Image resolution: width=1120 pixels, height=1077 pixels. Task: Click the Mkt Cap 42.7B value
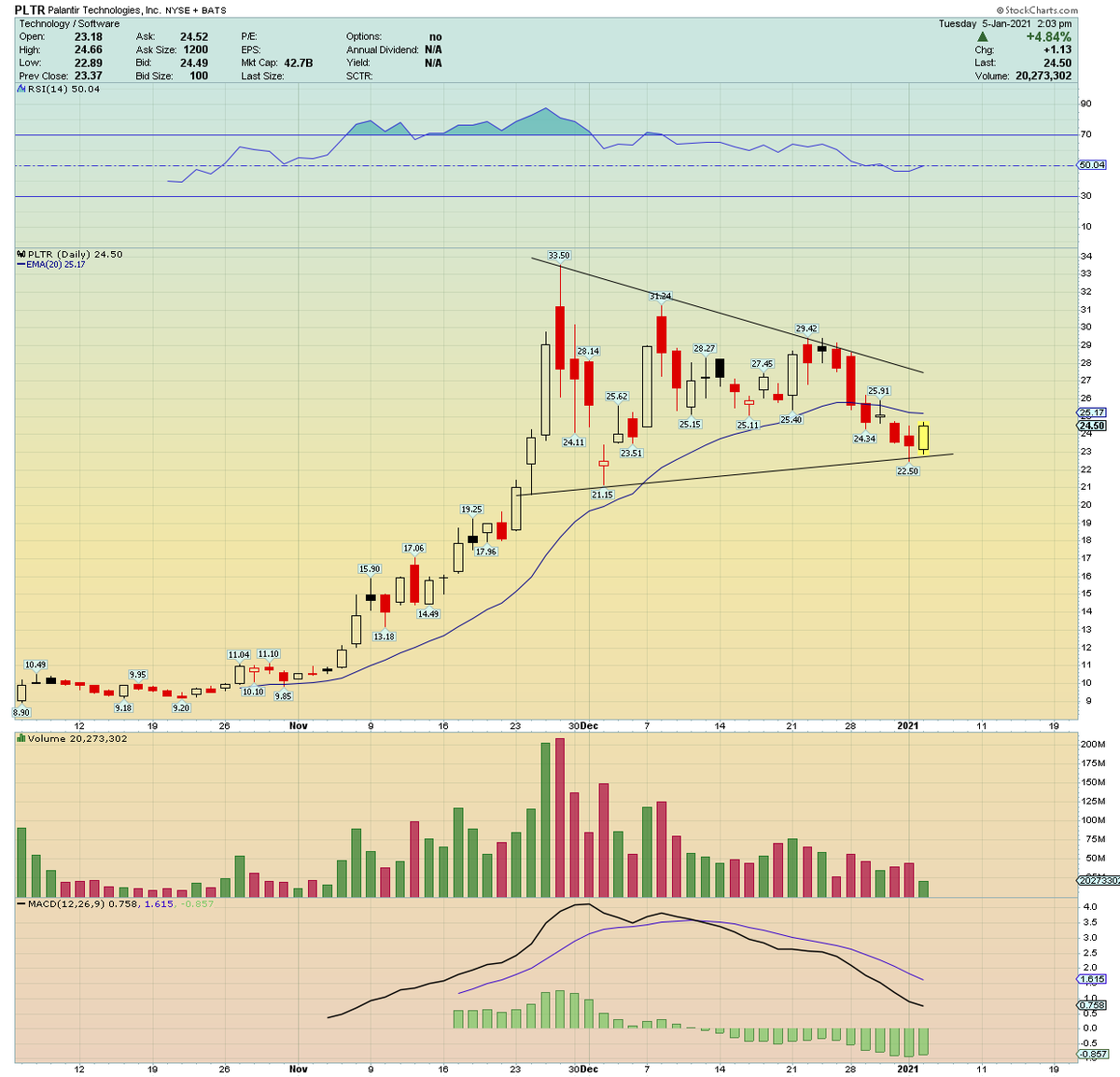click(x=298, y=63)
